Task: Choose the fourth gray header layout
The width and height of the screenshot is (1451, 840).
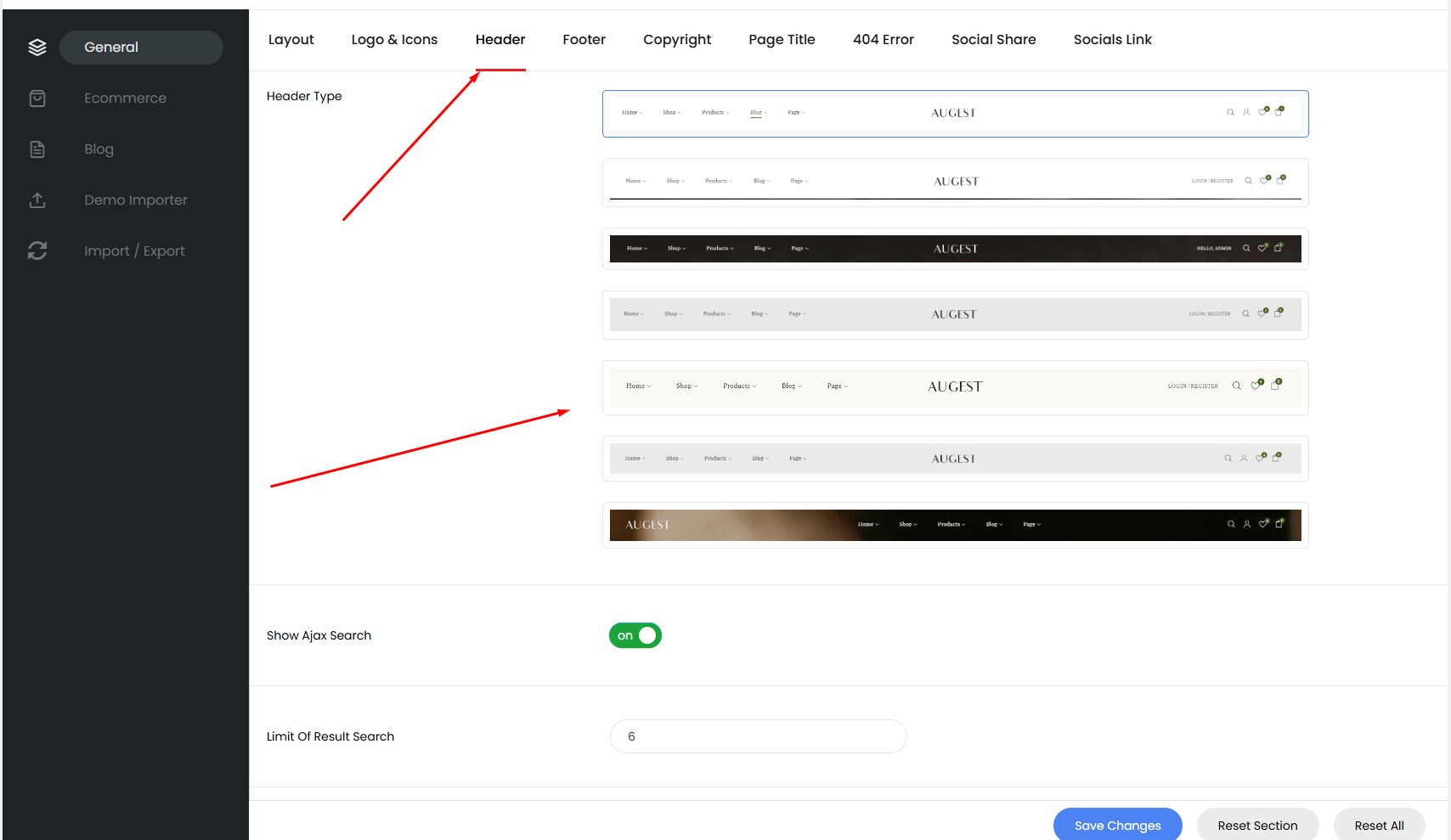Action: click(955, 314)
